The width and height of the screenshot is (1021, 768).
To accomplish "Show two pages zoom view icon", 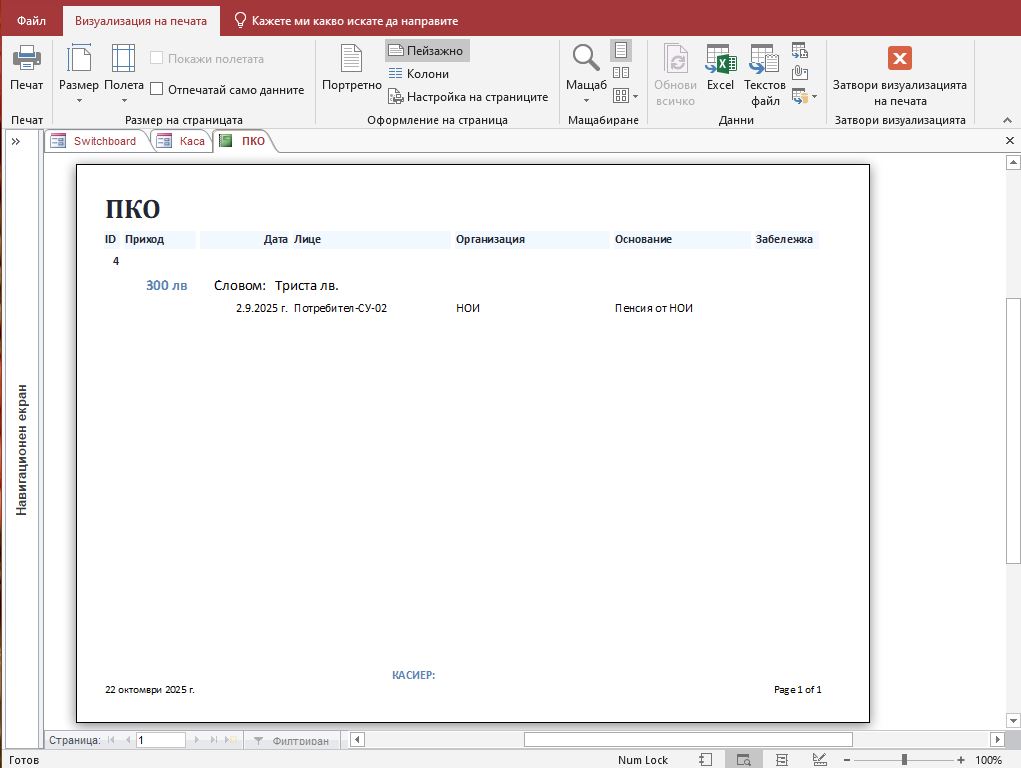I will click(x=621, y=73).
